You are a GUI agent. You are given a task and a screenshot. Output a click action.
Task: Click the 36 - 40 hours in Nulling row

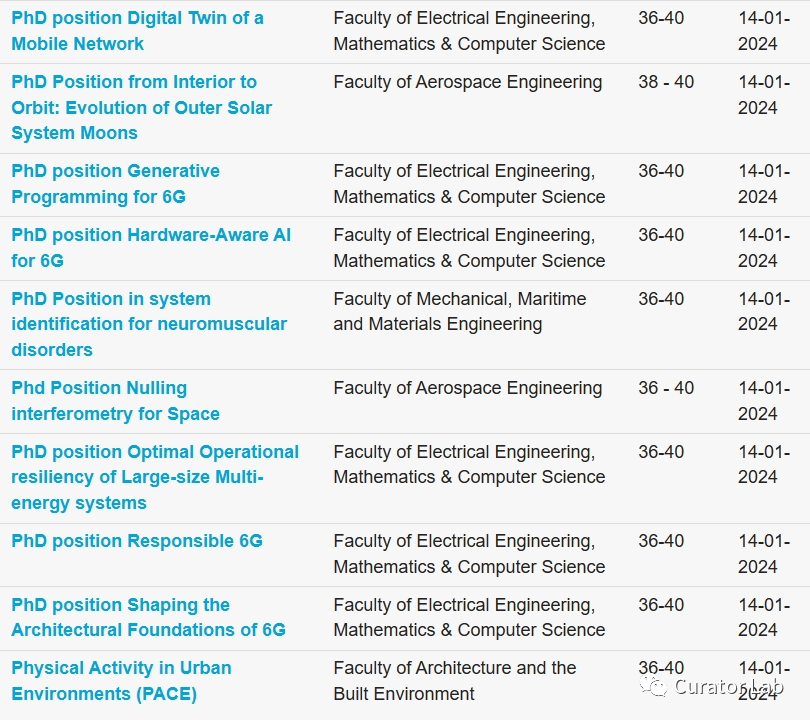666,388
